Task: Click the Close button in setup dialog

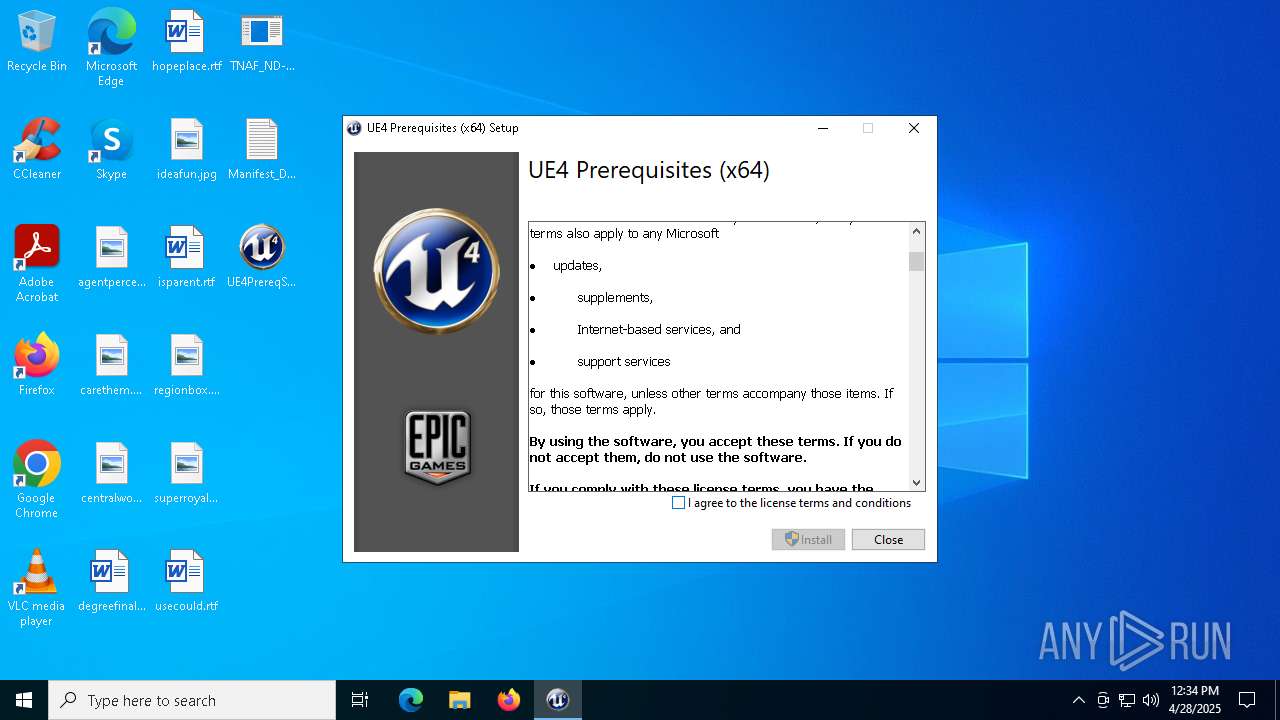Action: tap(888, 539)
